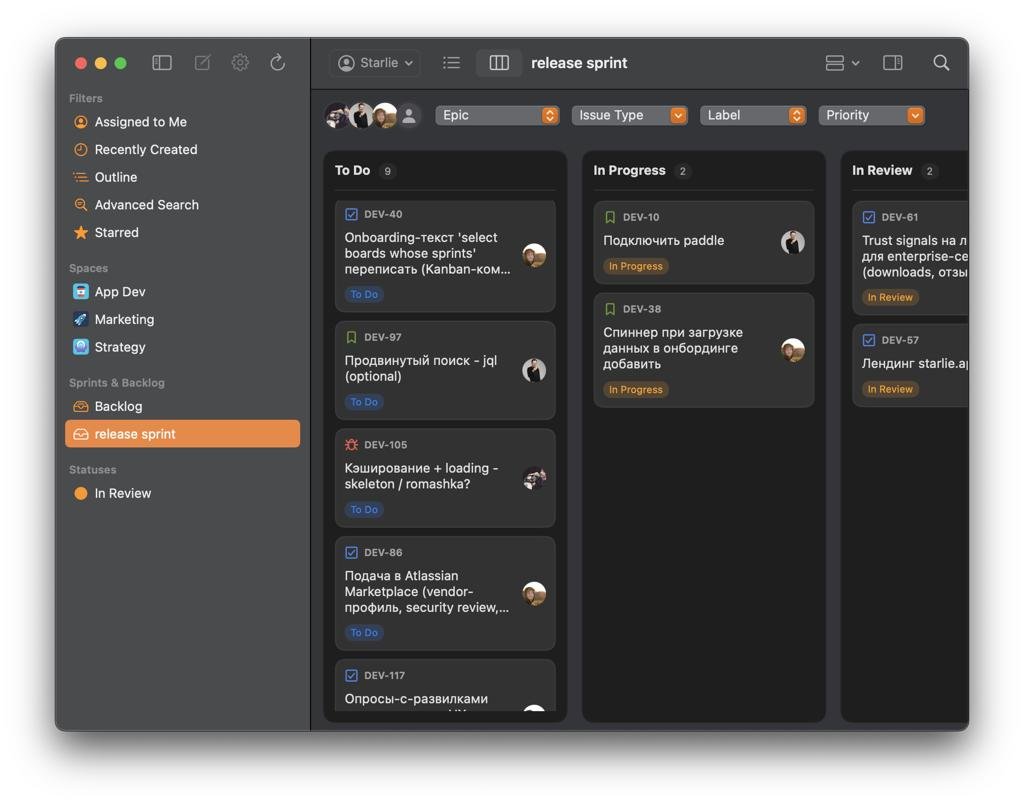Screen dimensions: 1024x804
Task: Open the Issue Type filter dropdown
Action: 630,116
